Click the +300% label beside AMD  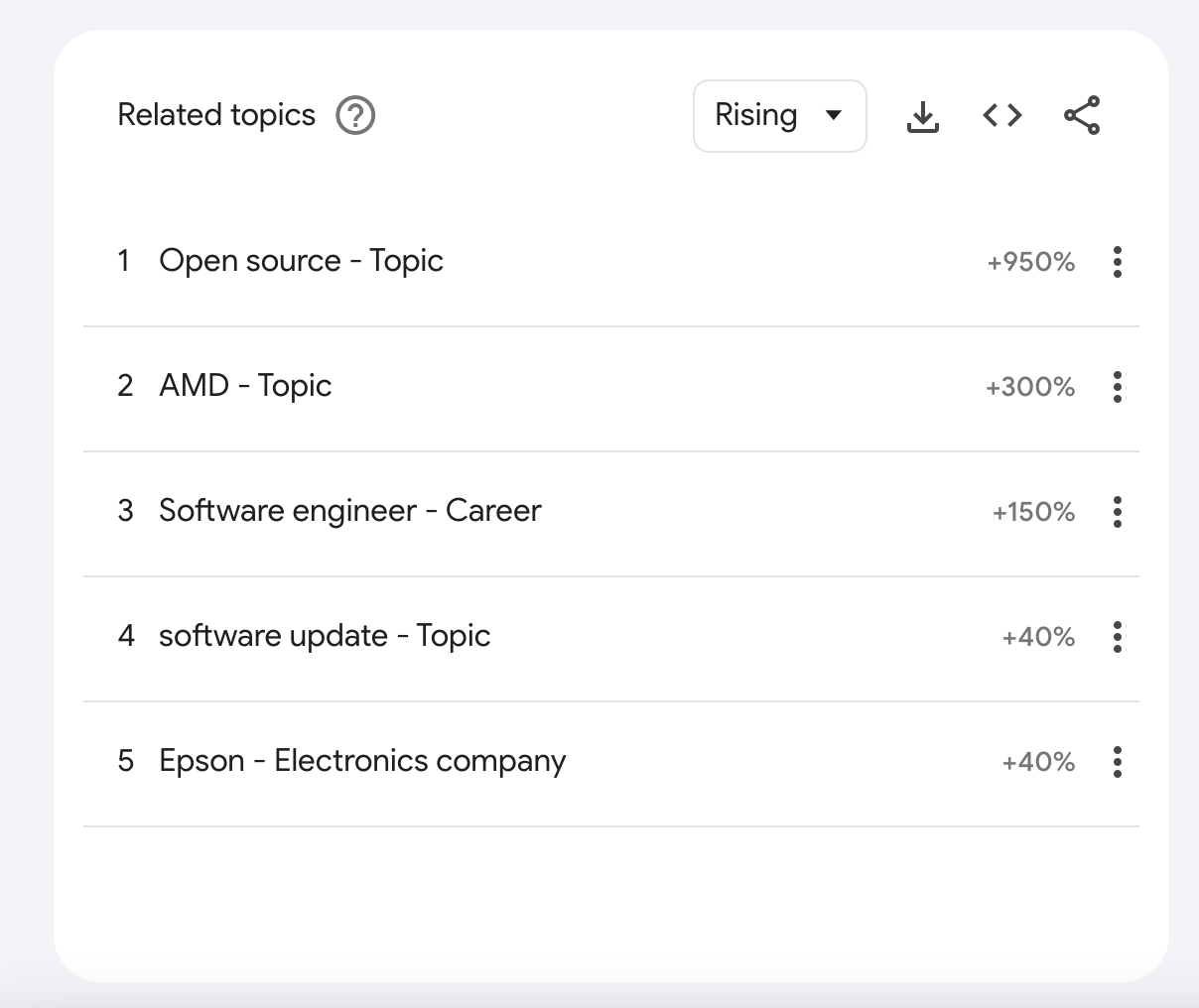click(1029, 387)
